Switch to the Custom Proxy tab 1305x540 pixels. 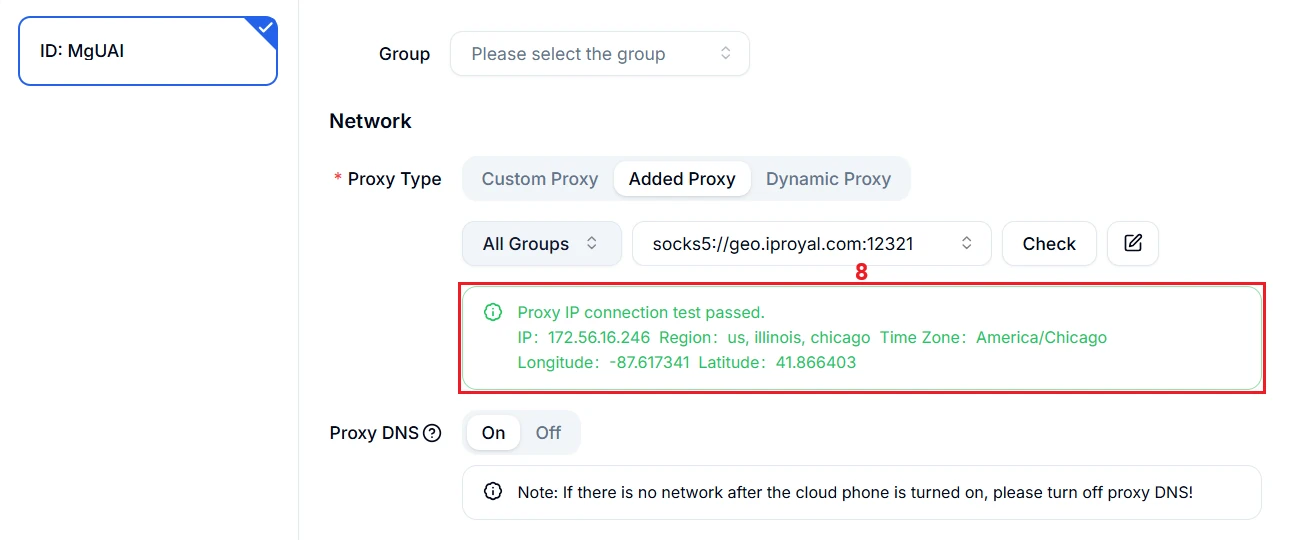(539, 179)
